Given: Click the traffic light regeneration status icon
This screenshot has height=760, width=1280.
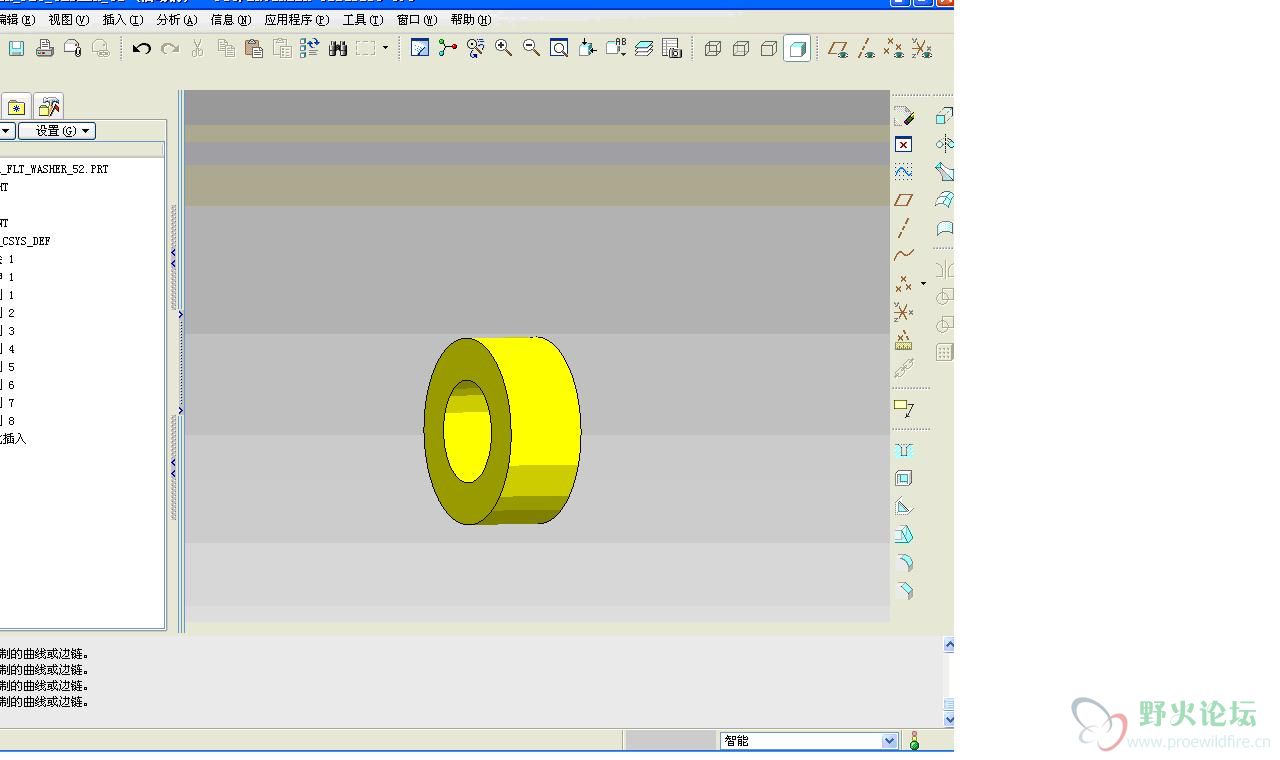Looking at the screenshot, I should pos(914,741).
